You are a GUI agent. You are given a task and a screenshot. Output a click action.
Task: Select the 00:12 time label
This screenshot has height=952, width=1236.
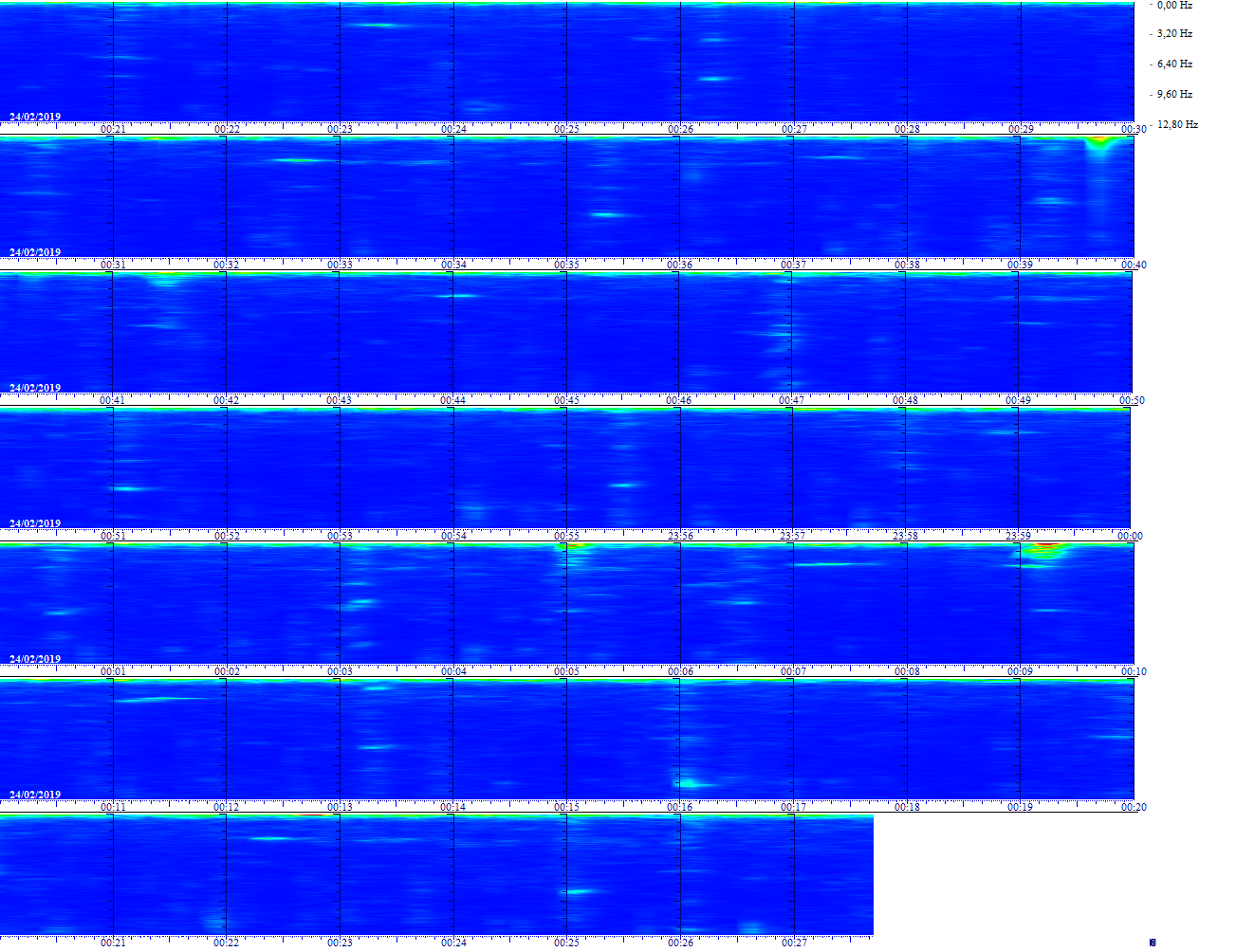pyautogui.click(x=226, y=807)
